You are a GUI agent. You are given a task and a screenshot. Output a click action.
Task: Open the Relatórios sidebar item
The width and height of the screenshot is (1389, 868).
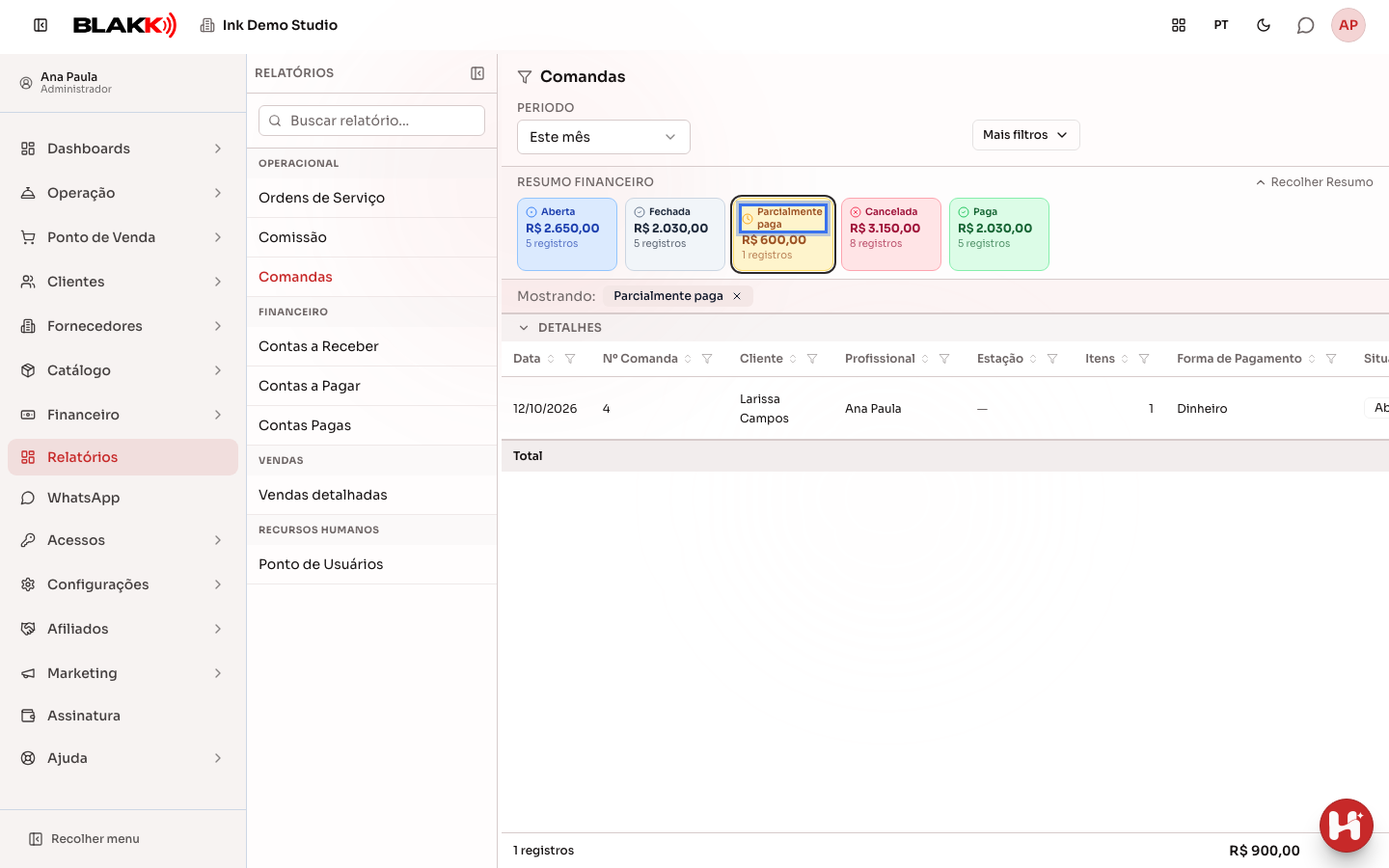(123, 457)
